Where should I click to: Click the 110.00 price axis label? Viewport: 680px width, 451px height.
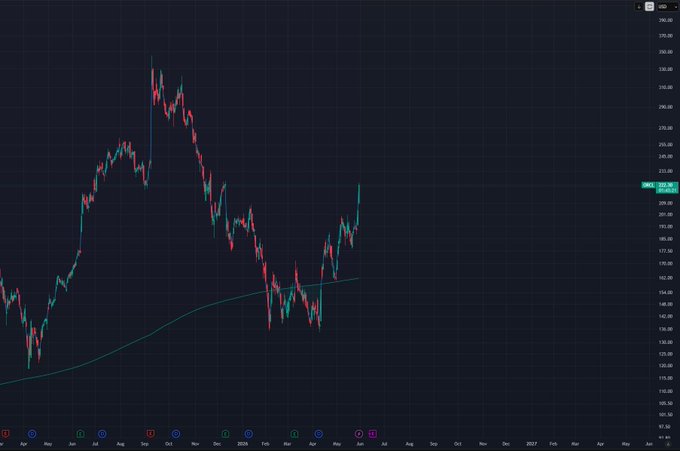click(666, 391)
